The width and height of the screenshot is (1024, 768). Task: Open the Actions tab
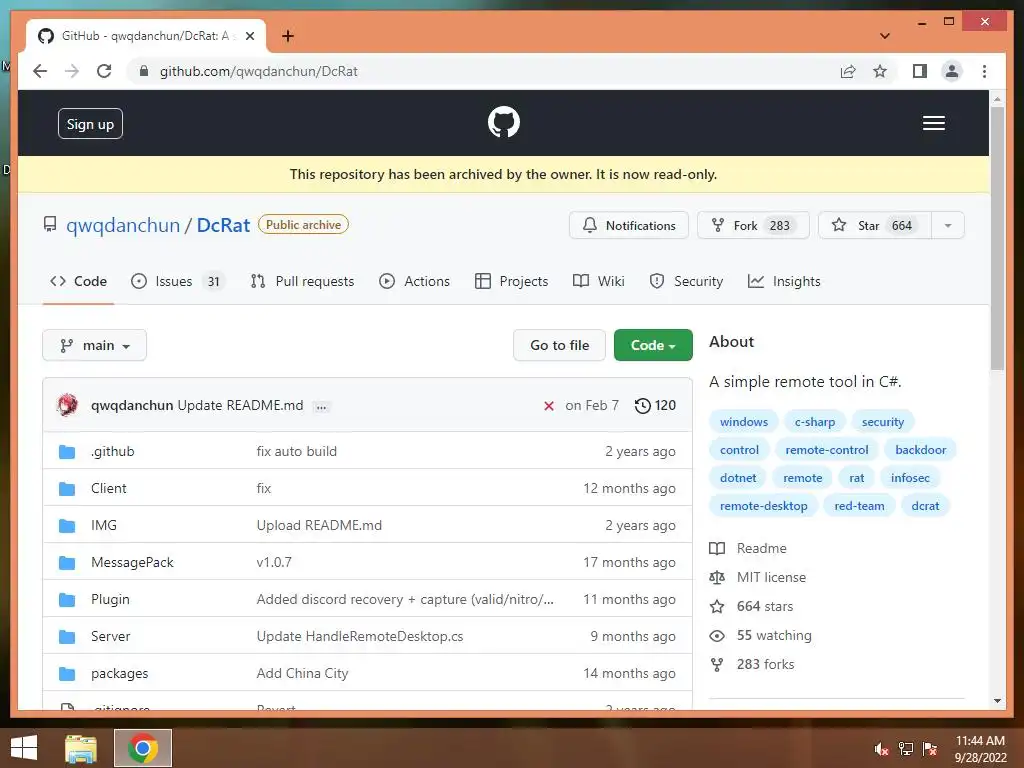[x=415, y=281]
